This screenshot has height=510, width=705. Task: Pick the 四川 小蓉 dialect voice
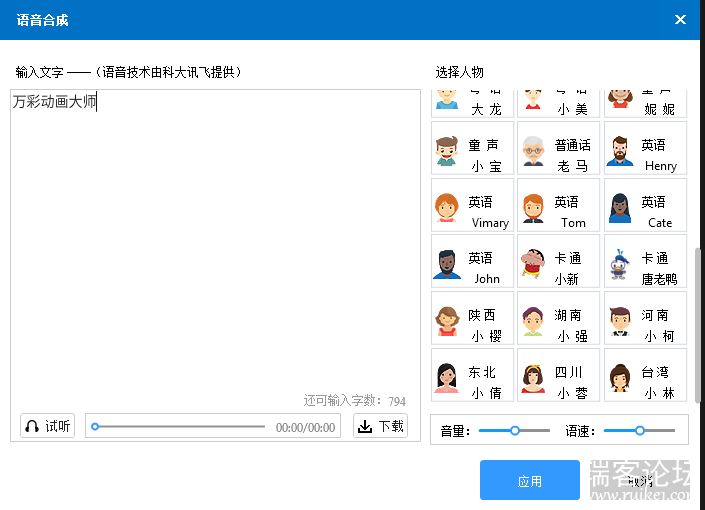[x=558, y=375]
